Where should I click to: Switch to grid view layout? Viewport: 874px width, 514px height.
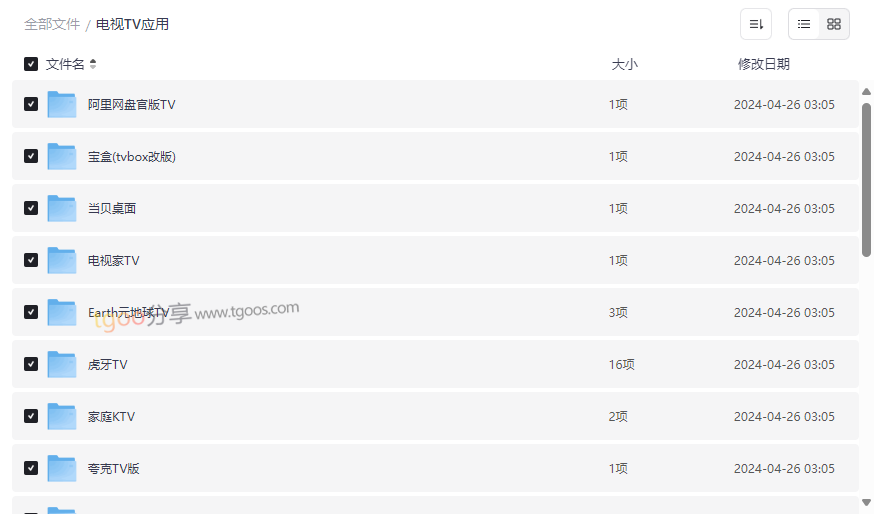point(834,24)
